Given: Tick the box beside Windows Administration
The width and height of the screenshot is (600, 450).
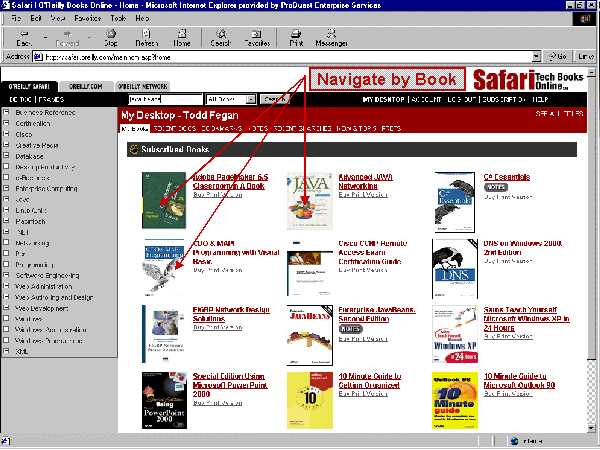Looking at the screenshot, I should click(x=6, y=329).
